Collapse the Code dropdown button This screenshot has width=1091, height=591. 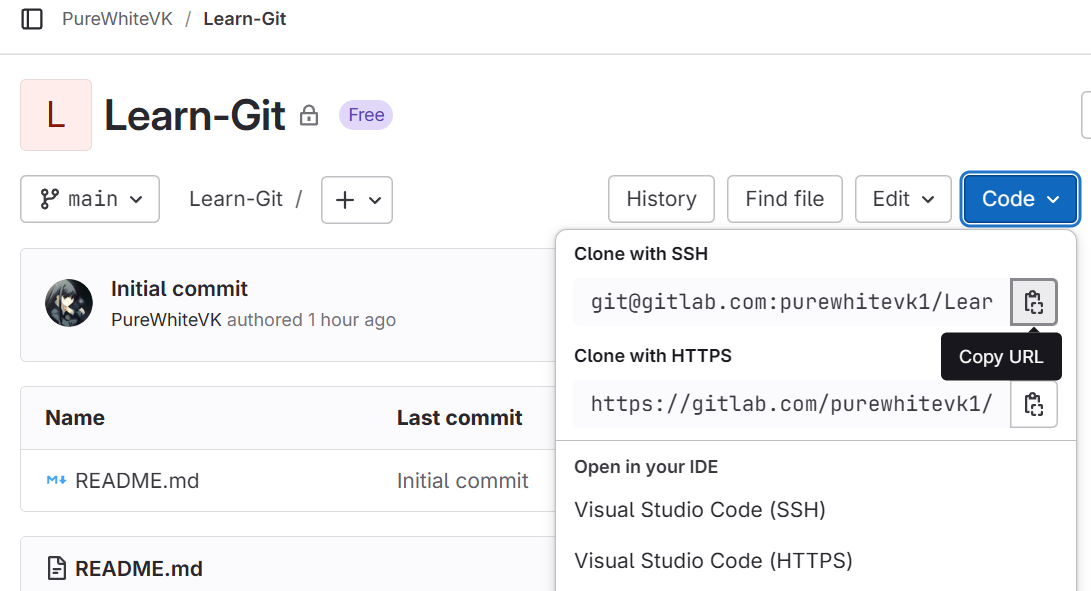(1020, 199)
